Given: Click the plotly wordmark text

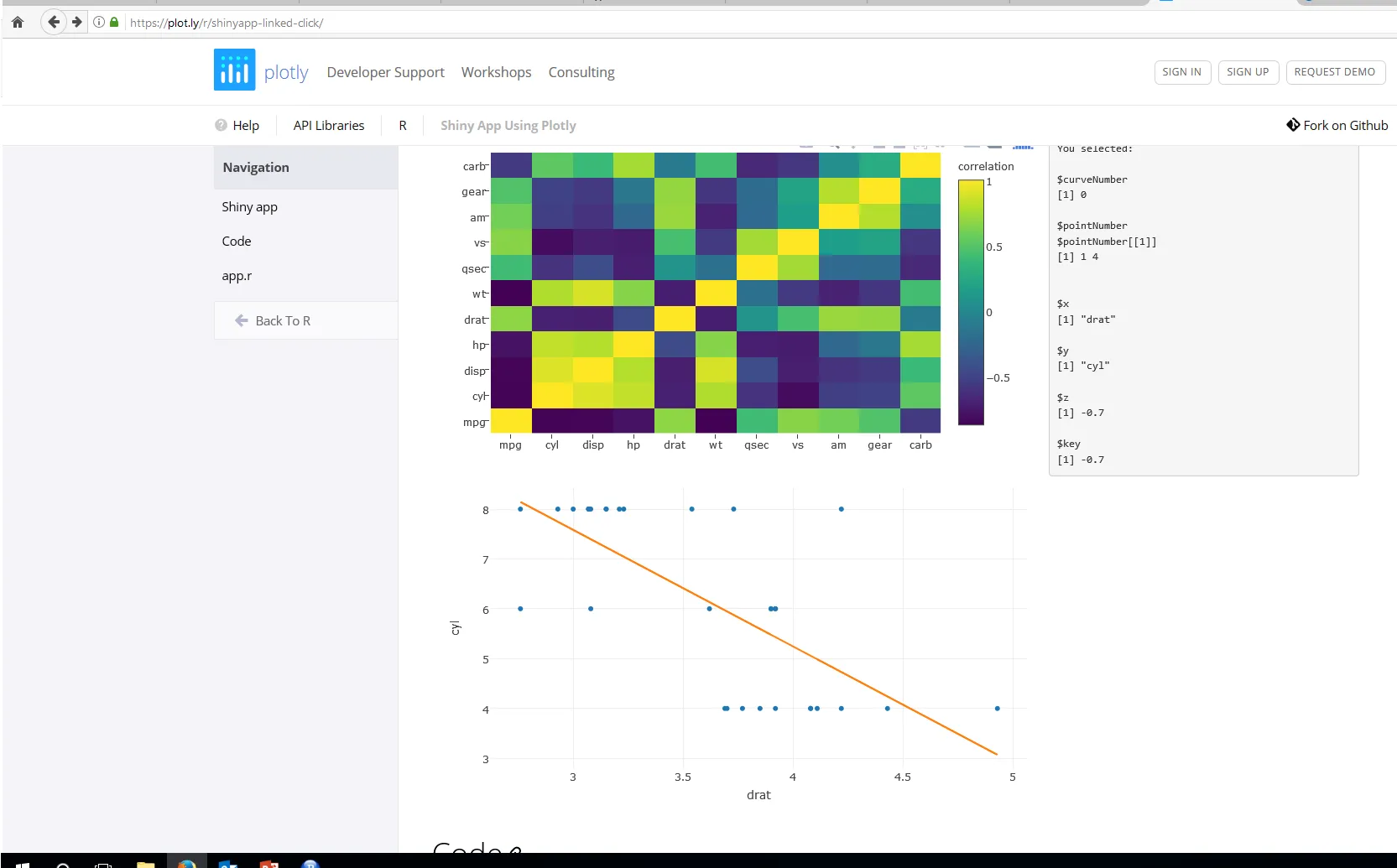Looking at the screenshot, I should pyautogui.click(x=286, y=72).
